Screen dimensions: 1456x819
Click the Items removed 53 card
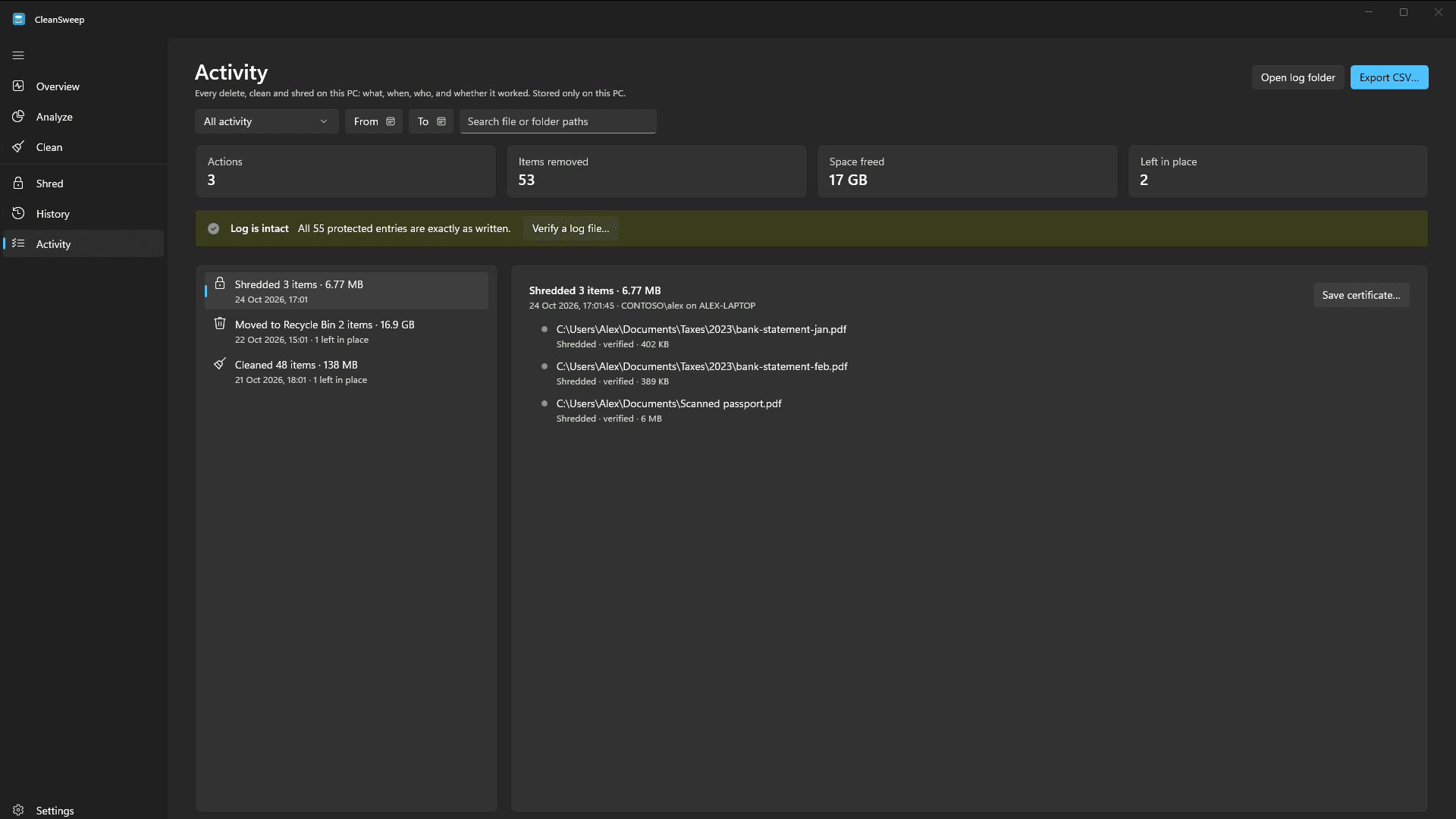[x=656, y=171]
